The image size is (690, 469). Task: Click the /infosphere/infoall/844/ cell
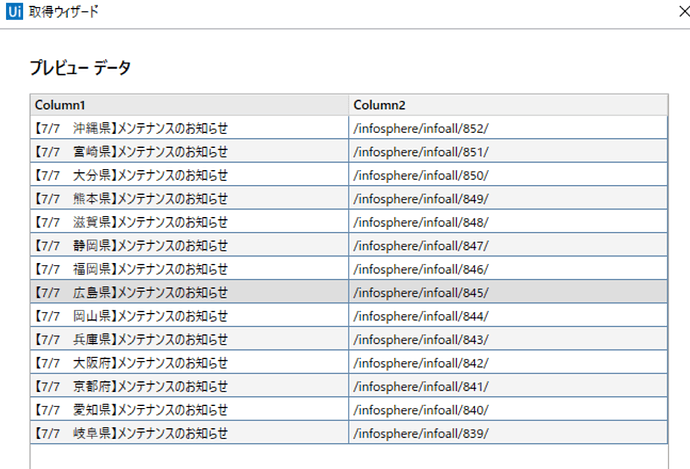pyautogui.click(x=508, y=316)
